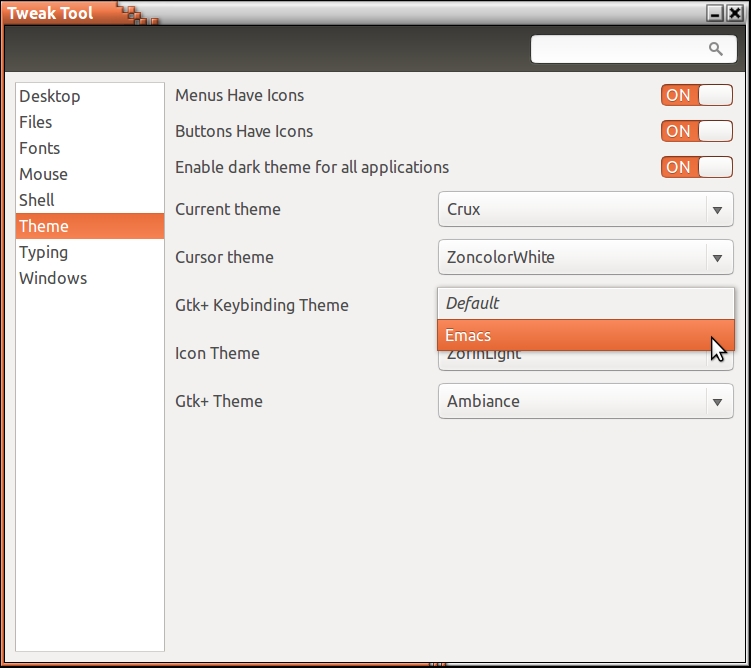
Task: Toggle Menus Have Icons switch
Action: [x=696, y=96]
